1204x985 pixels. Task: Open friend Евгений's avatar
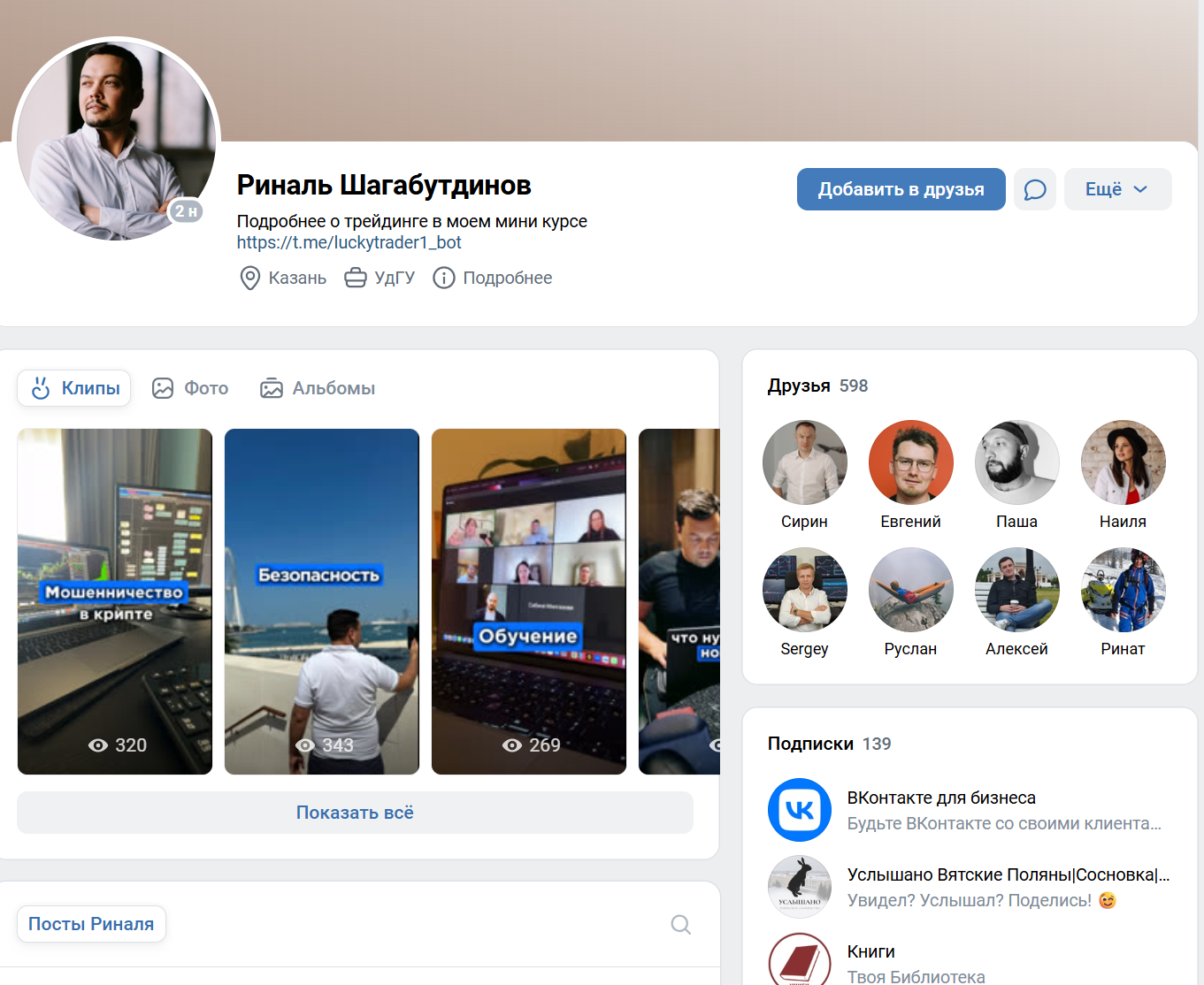911,462
